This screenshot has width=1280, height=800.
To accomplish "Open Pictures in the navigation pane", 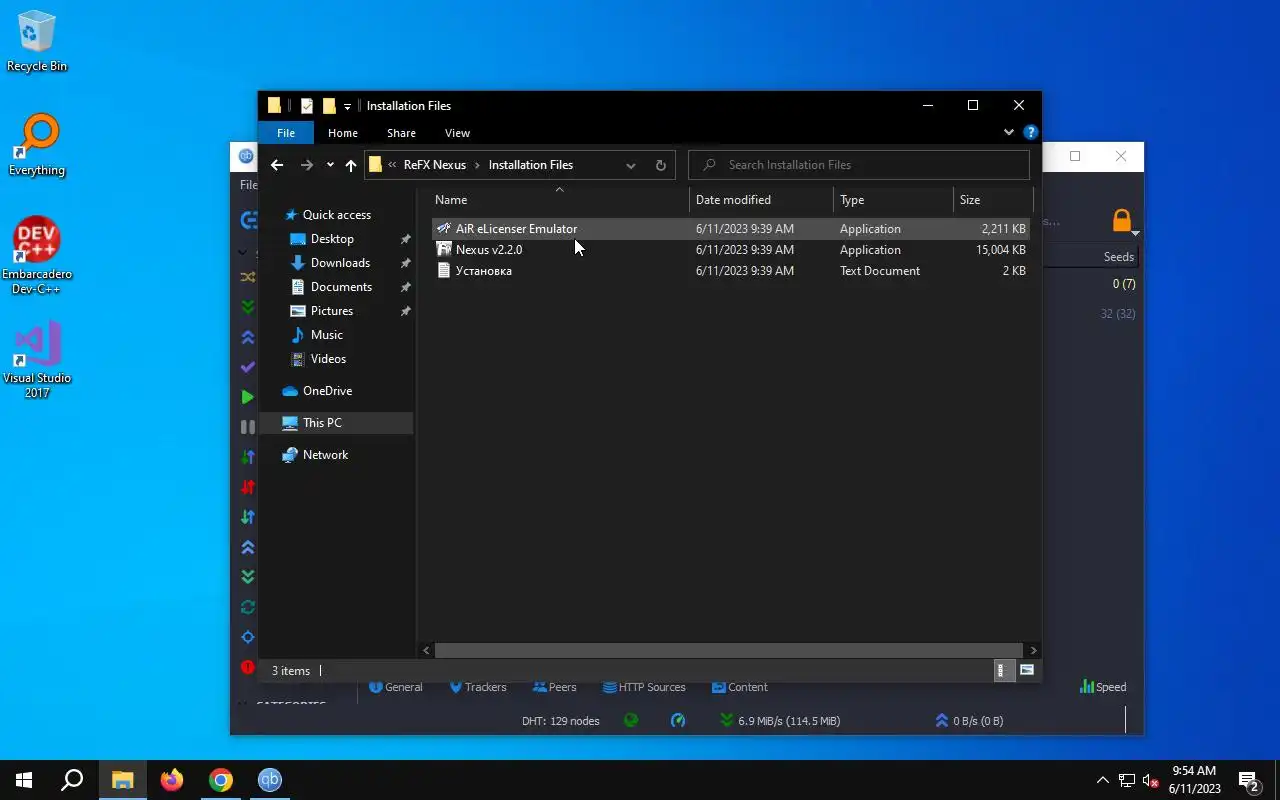I will pyautogui.click(x=331, y=311).
